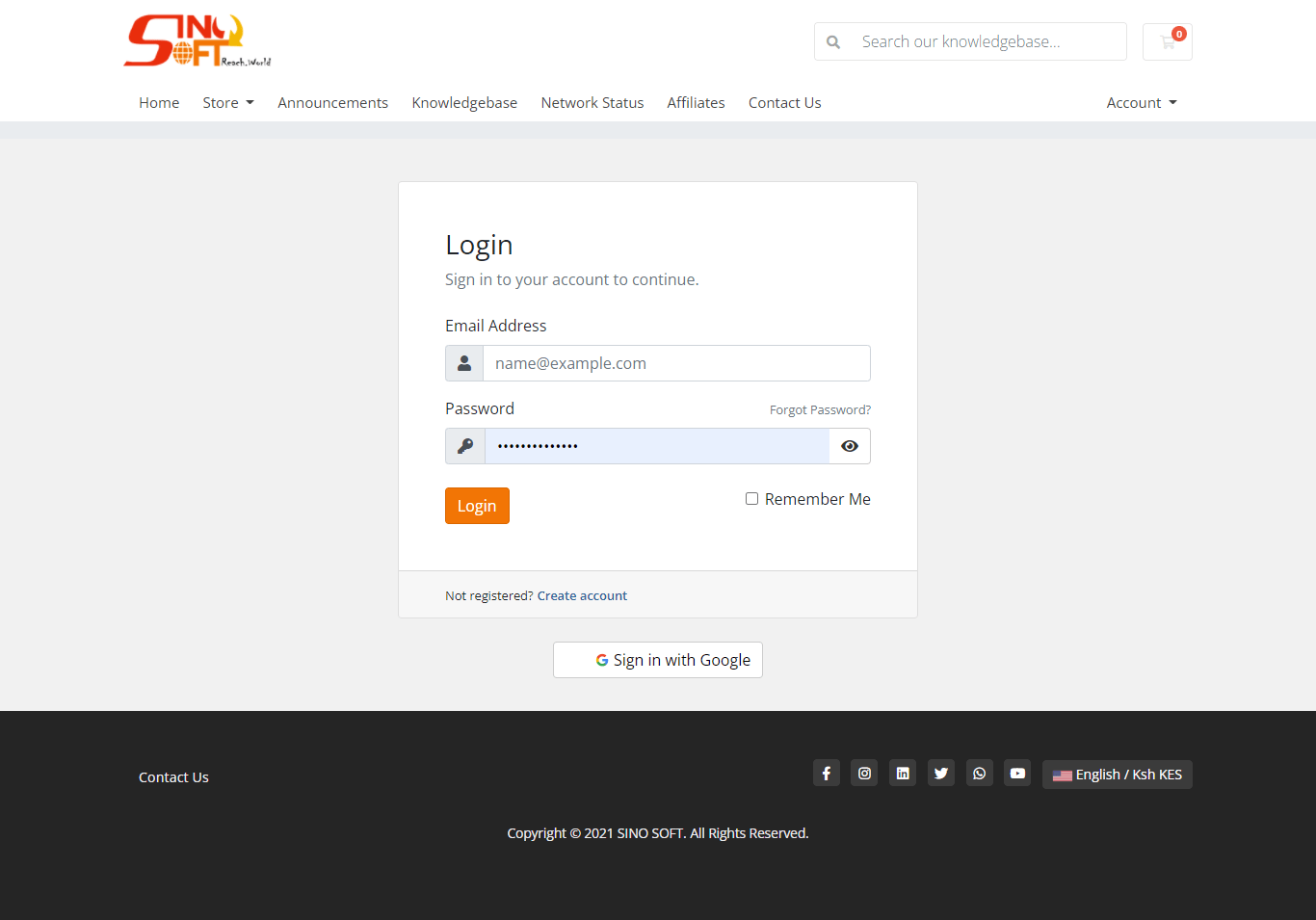Click the Sino Soft logo
The image size is (1316, 920).
click(x=197, y=41)
